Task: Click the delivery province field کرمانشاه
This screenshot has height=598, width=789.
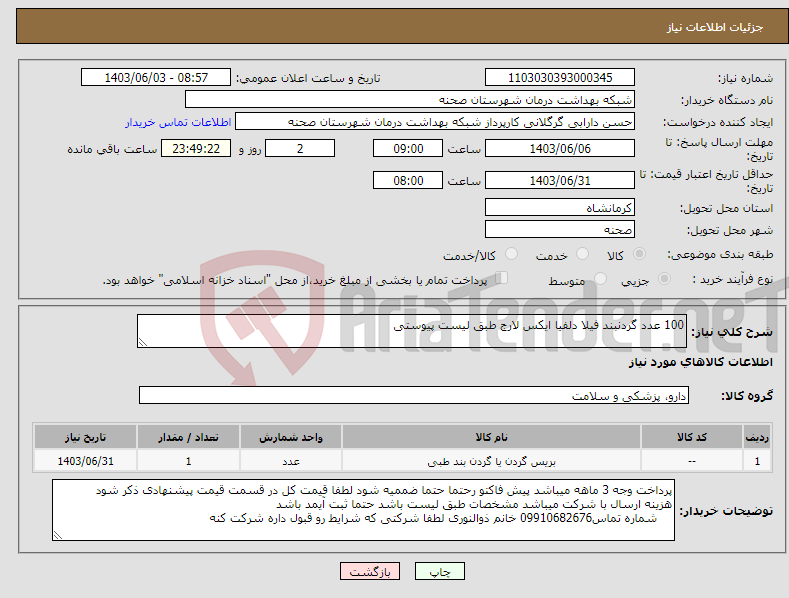Action: (560, 207)
